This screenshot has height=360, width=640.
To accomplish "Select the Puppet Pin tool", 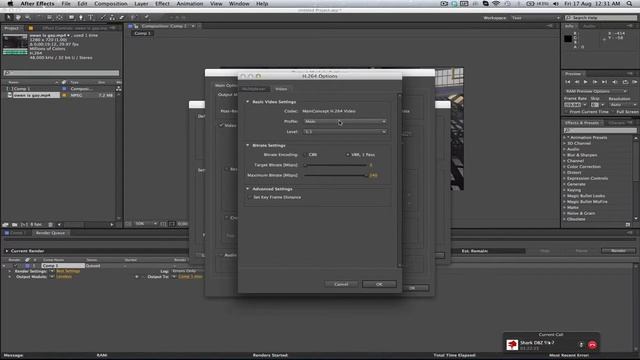I will [147, 18].
